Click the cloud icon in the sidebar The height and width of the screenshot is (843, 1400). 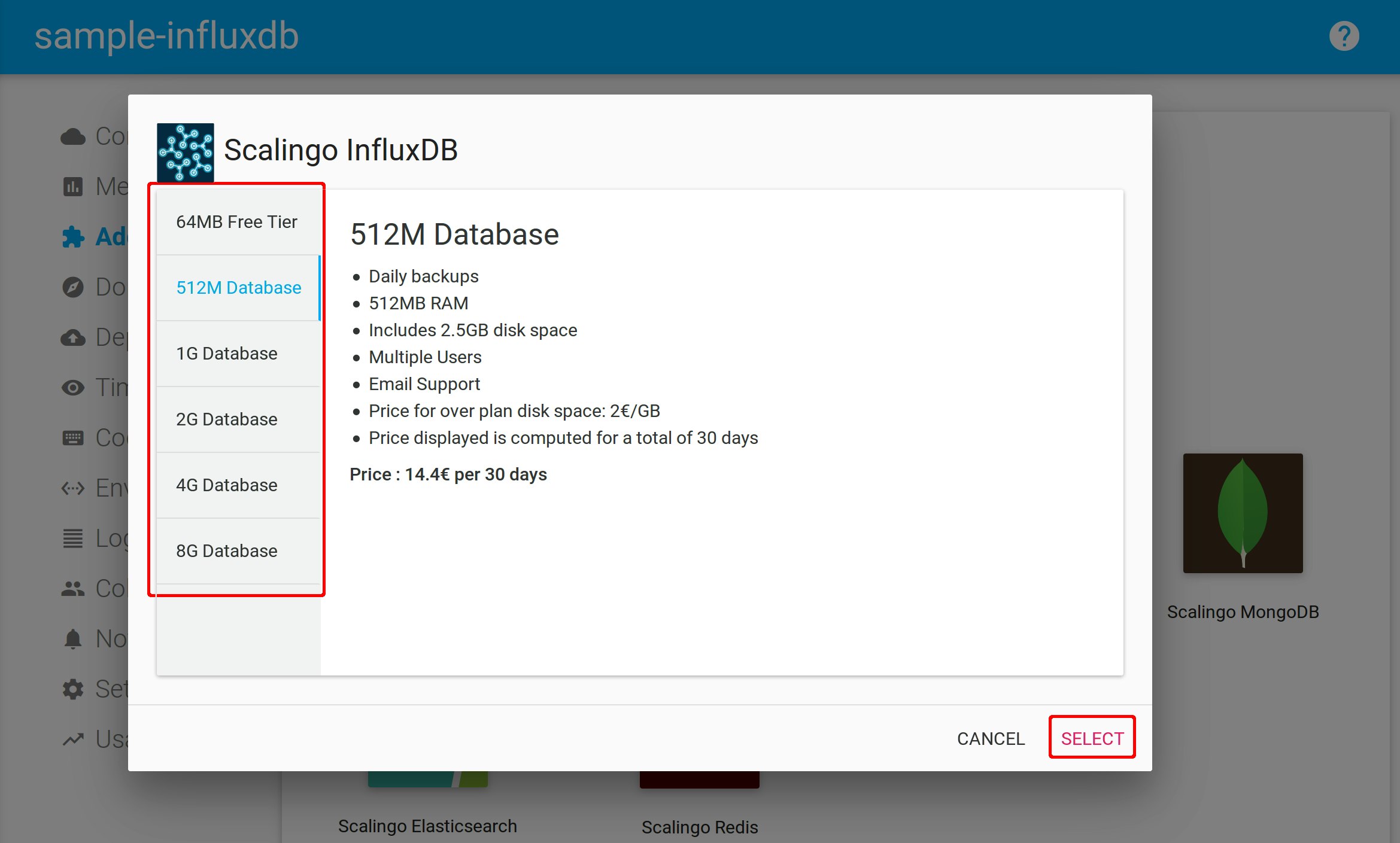(x=73, y=137)
